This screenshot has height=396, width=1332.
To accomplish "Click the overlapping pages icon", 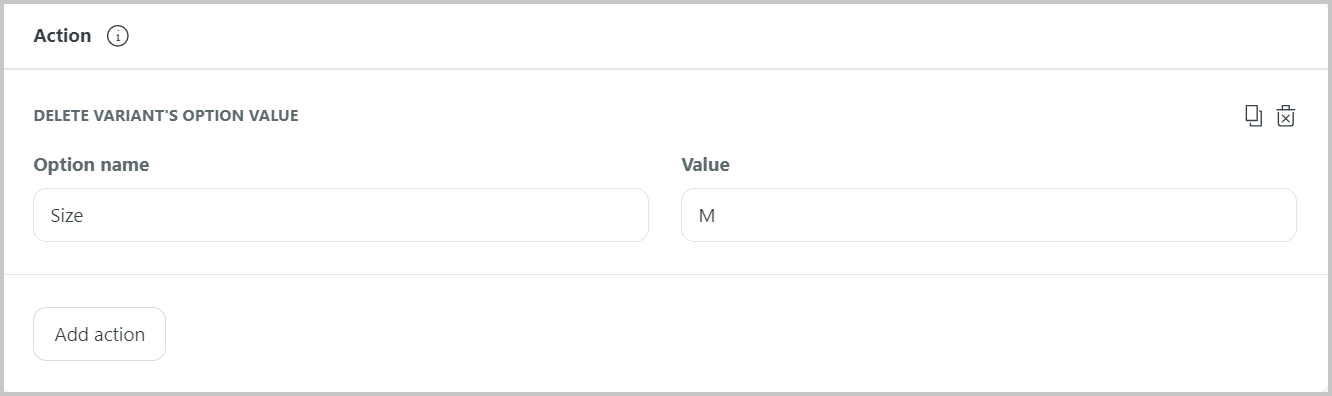I will pyautogui.click(x=1253, y=116).
